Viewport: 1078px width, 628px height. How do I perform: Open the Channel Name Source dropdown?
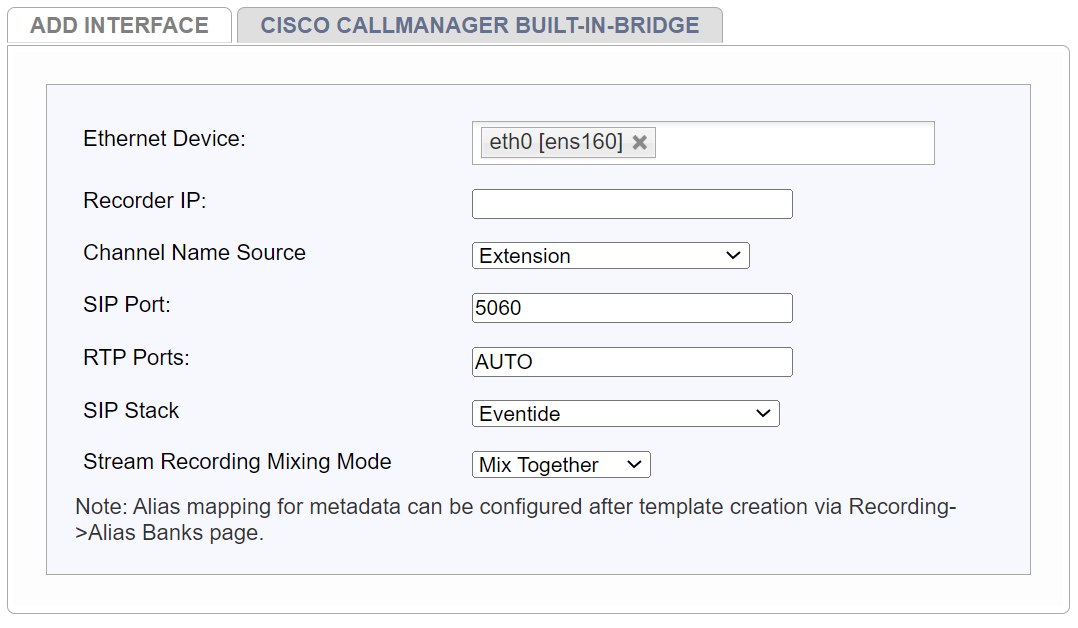(x=610, y=255)
